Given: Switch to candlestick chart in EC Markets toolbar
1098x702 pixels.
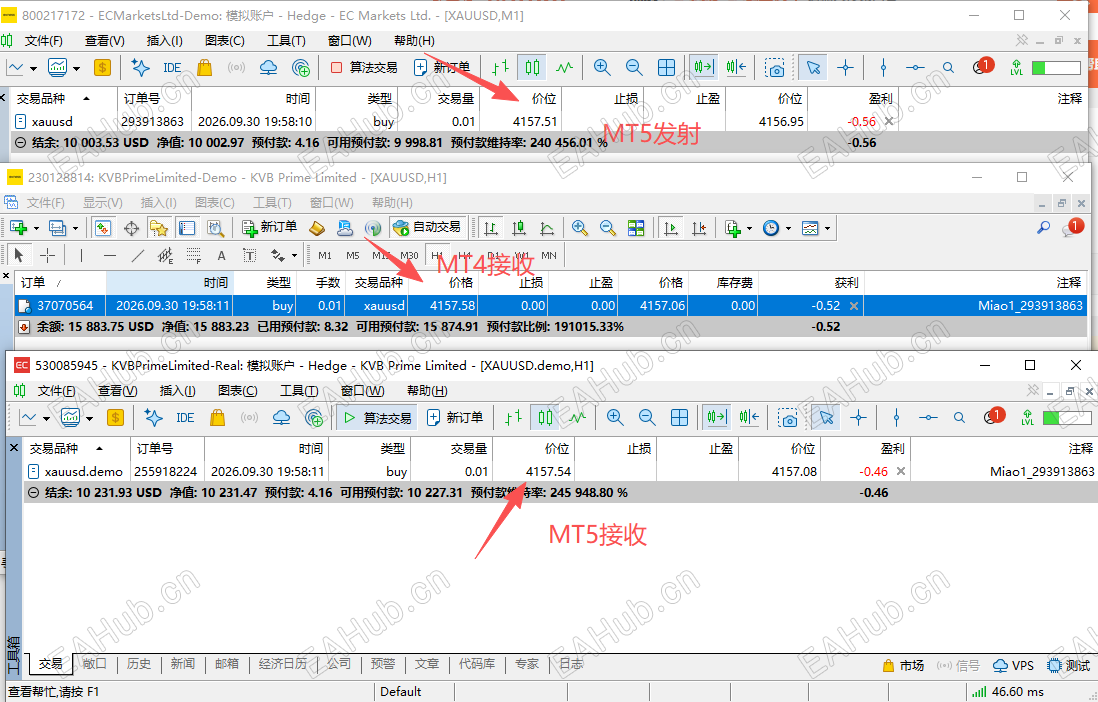Looking at the screenshot, I should [x=533, y=67].
